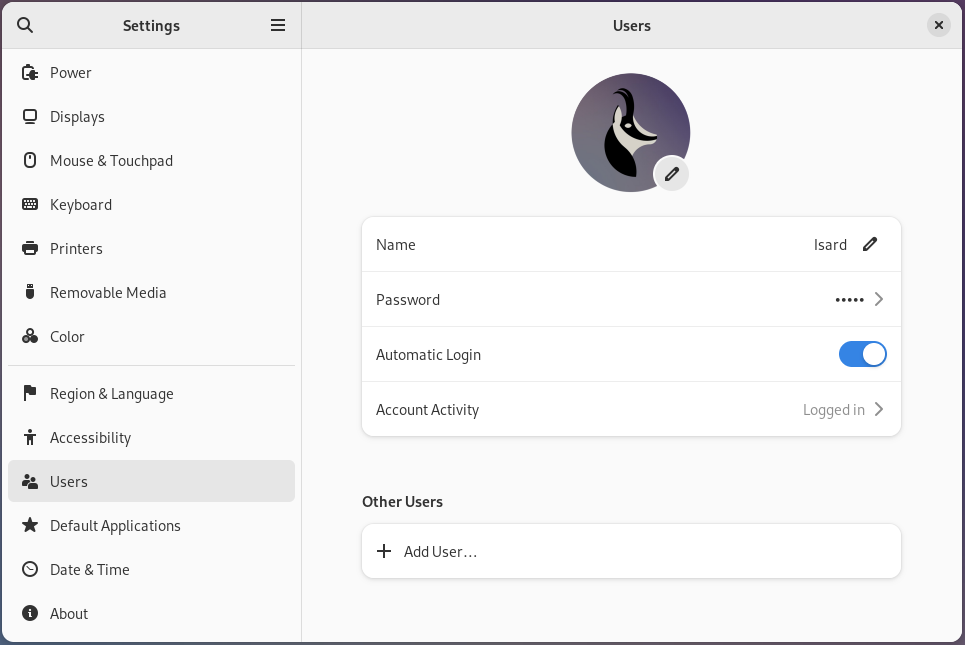
Task: Disable the Automatic Login switch
Action: pyautogui.click(x=862, y=354)
